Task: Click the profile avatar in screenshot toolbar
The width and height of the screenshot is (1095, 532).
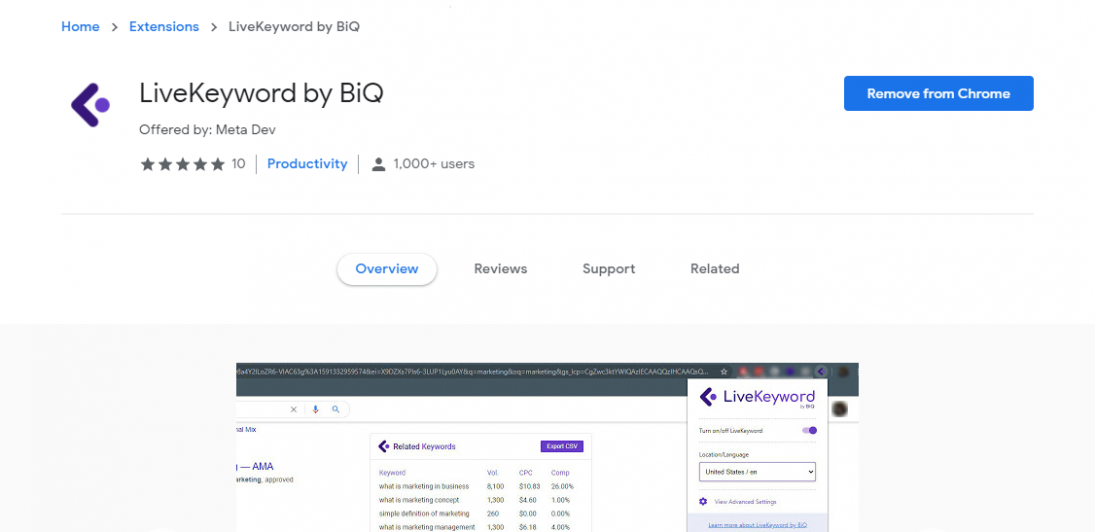Action: coord(844,372)
